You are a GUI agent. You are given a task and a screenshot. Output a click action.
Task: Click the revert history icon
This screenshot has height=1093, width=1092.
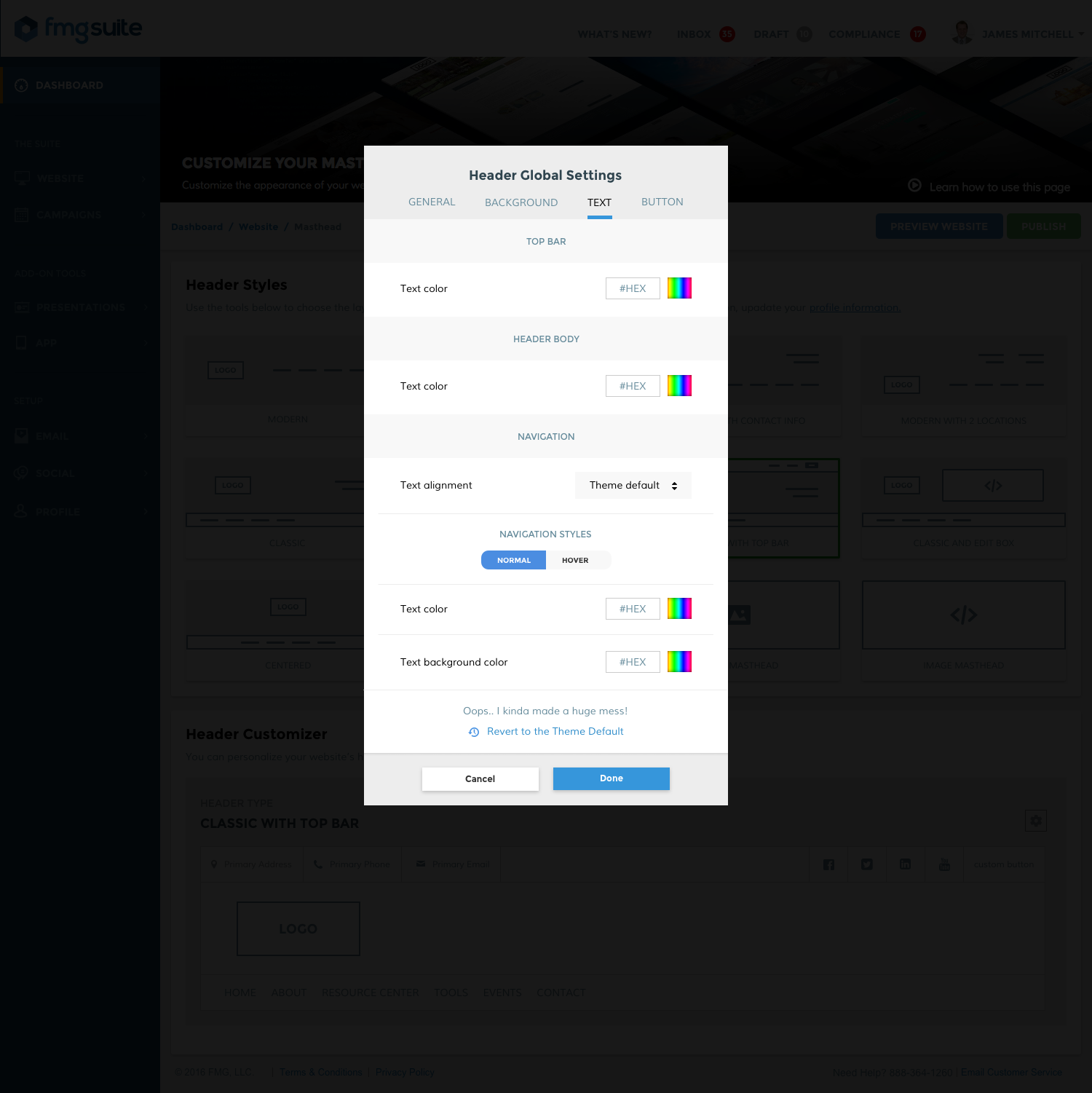pos(474,732)
